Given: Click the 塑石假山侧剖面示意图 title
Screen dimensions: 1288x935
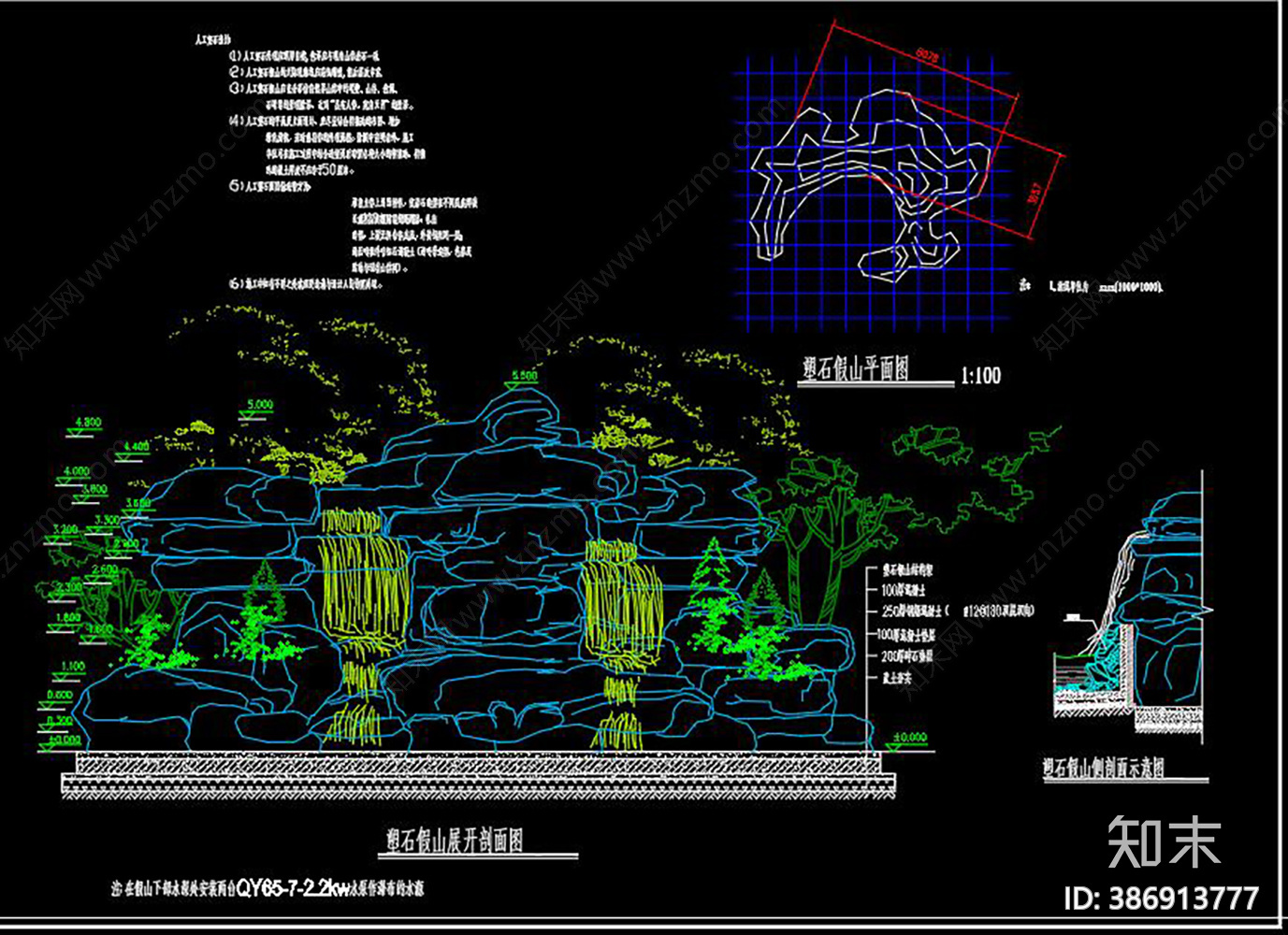Looking at the screenshot, I should click(1104, 769).
